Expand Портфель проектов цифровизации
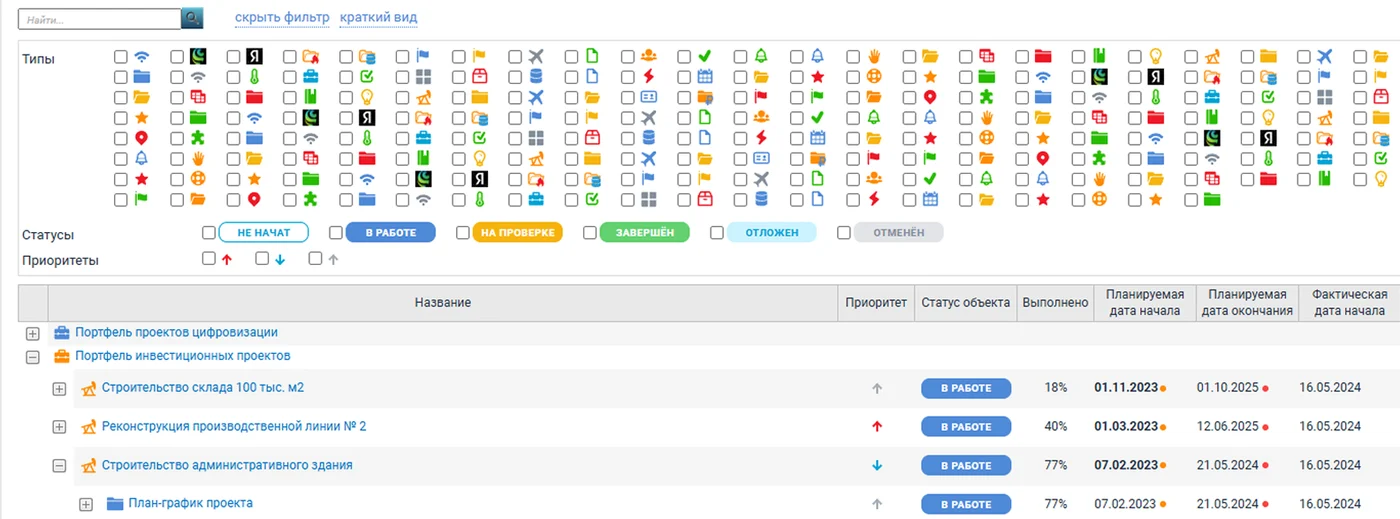The width and height of the screenshot is (1400, 519). pyautogui.click(x=32, y=333)
